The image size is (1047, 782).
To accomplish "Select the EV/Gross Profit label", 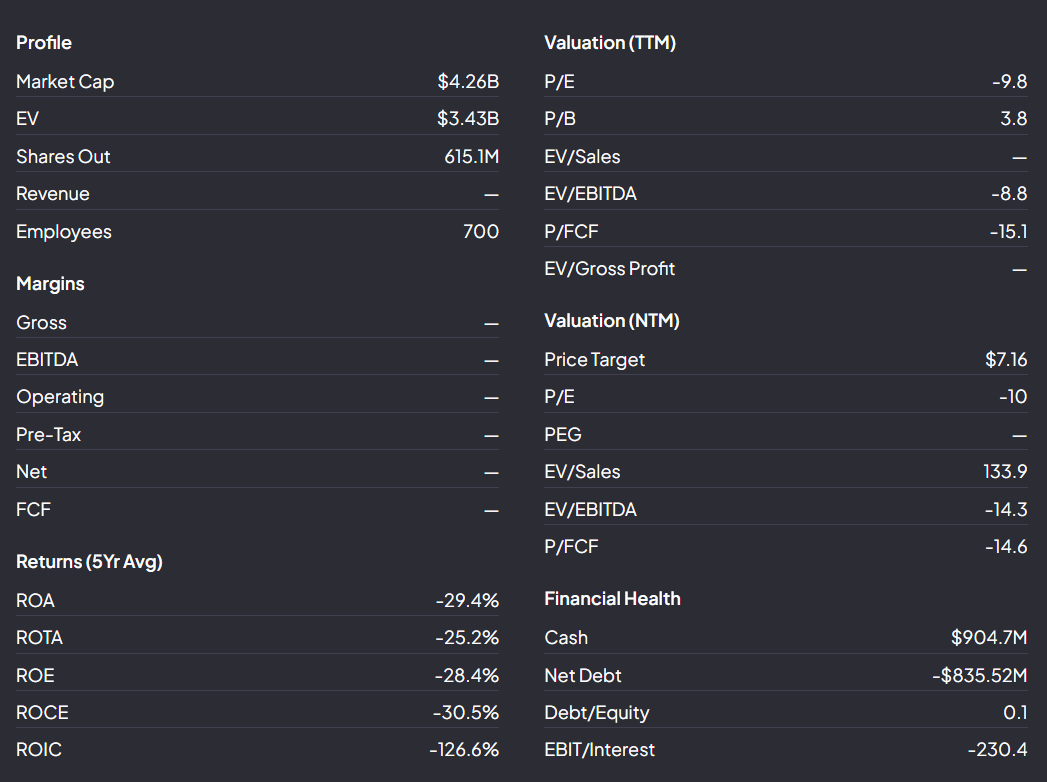I will tap(610, 268).
